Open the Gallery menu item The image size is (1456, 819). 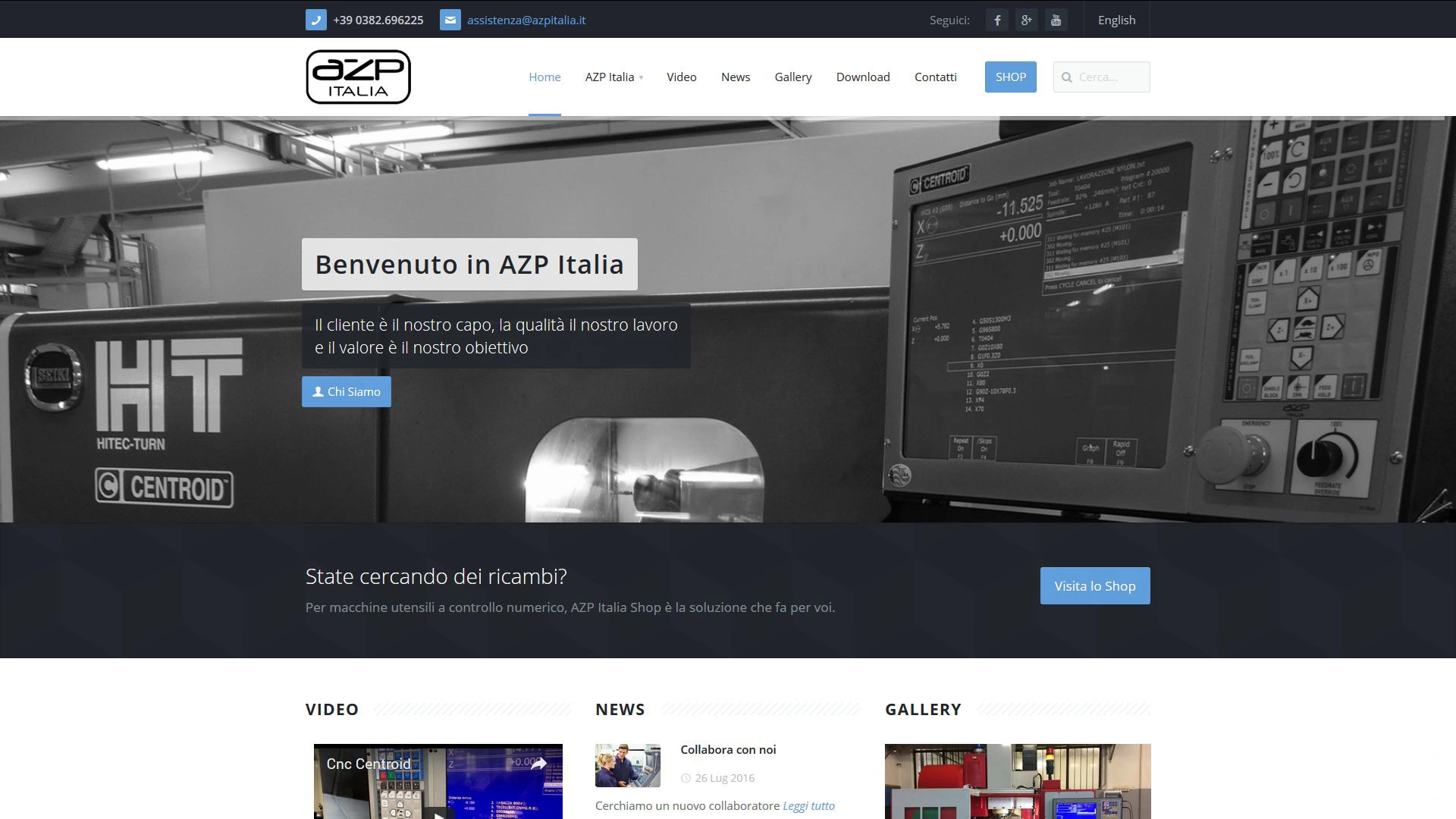click(x=792, y=77)
